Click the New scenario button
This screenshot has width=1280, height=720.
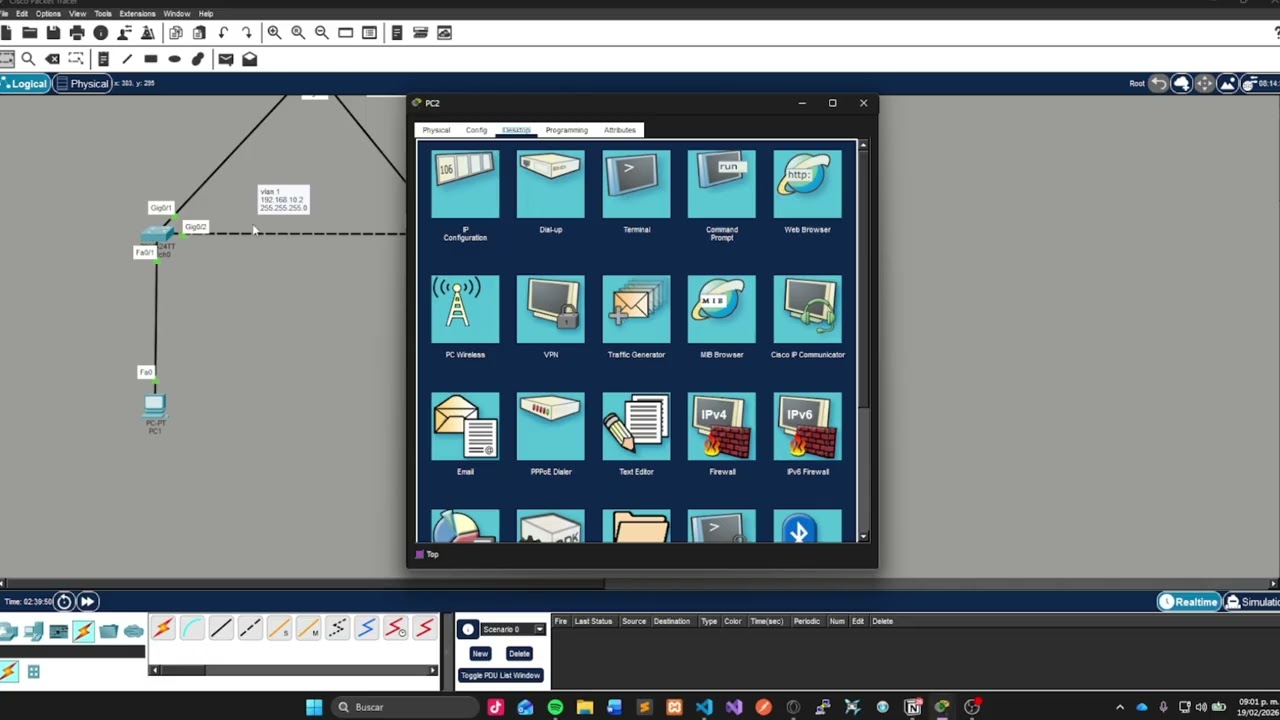click(480, 653)
